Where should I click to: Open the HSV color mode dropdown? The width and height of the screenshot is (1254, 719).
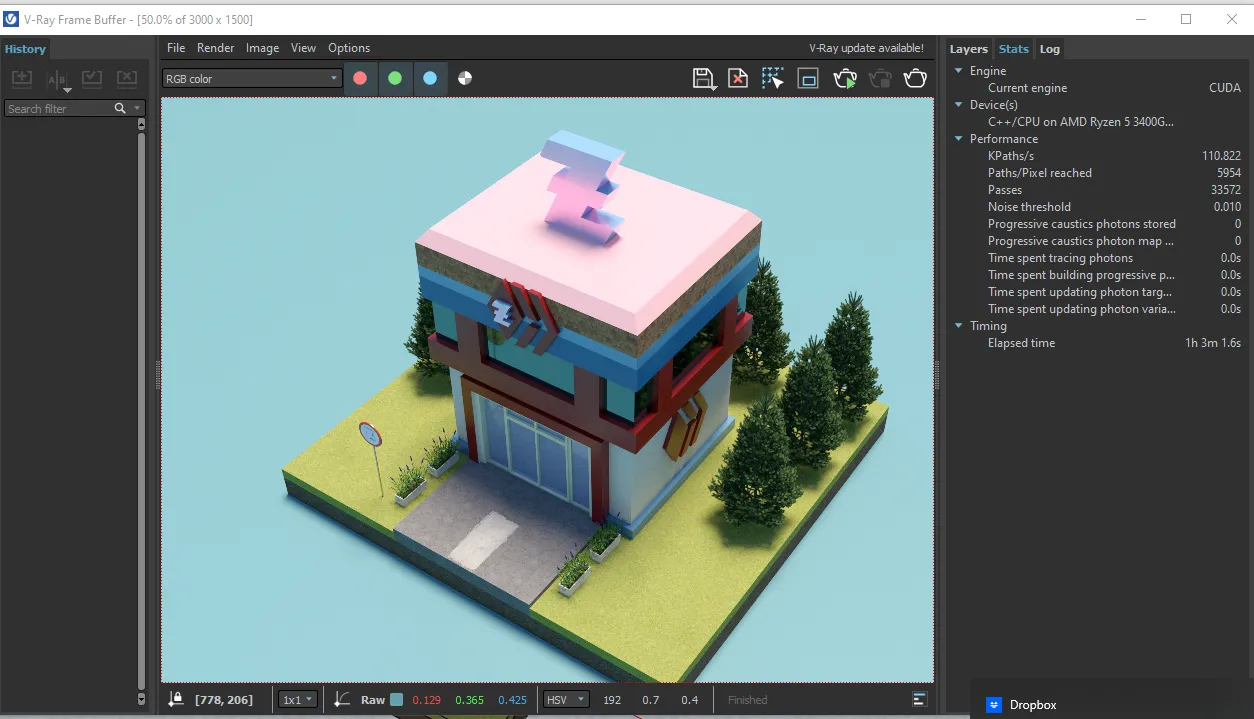[x=566, y=700]
